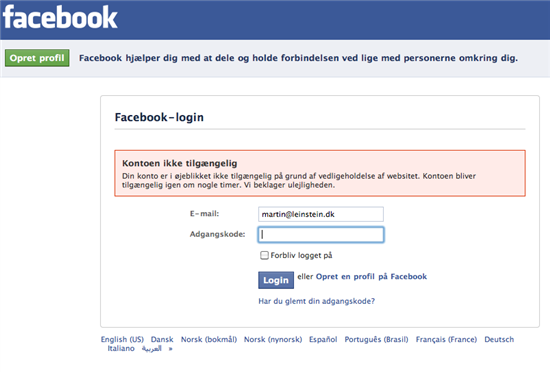Enable the Forbliv logget på checkbox
This screenshot has height=372, width=550.
tap(264, 255)
